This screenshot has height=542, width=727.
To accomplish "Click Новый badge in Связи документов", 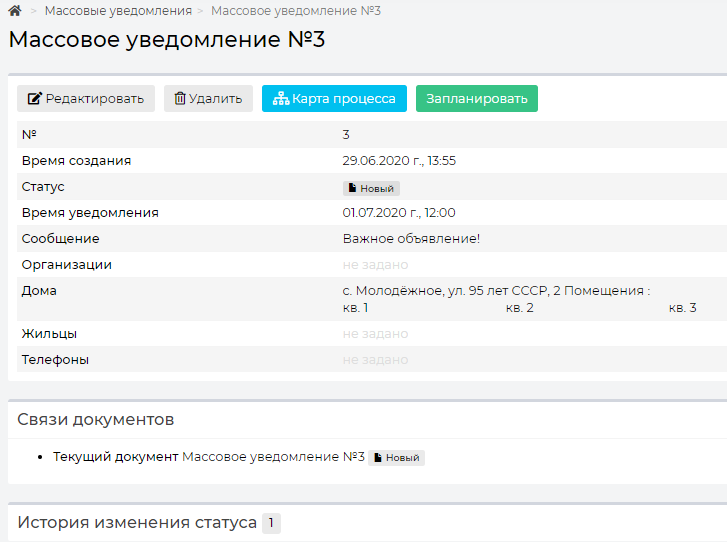I will click(396, 458).
